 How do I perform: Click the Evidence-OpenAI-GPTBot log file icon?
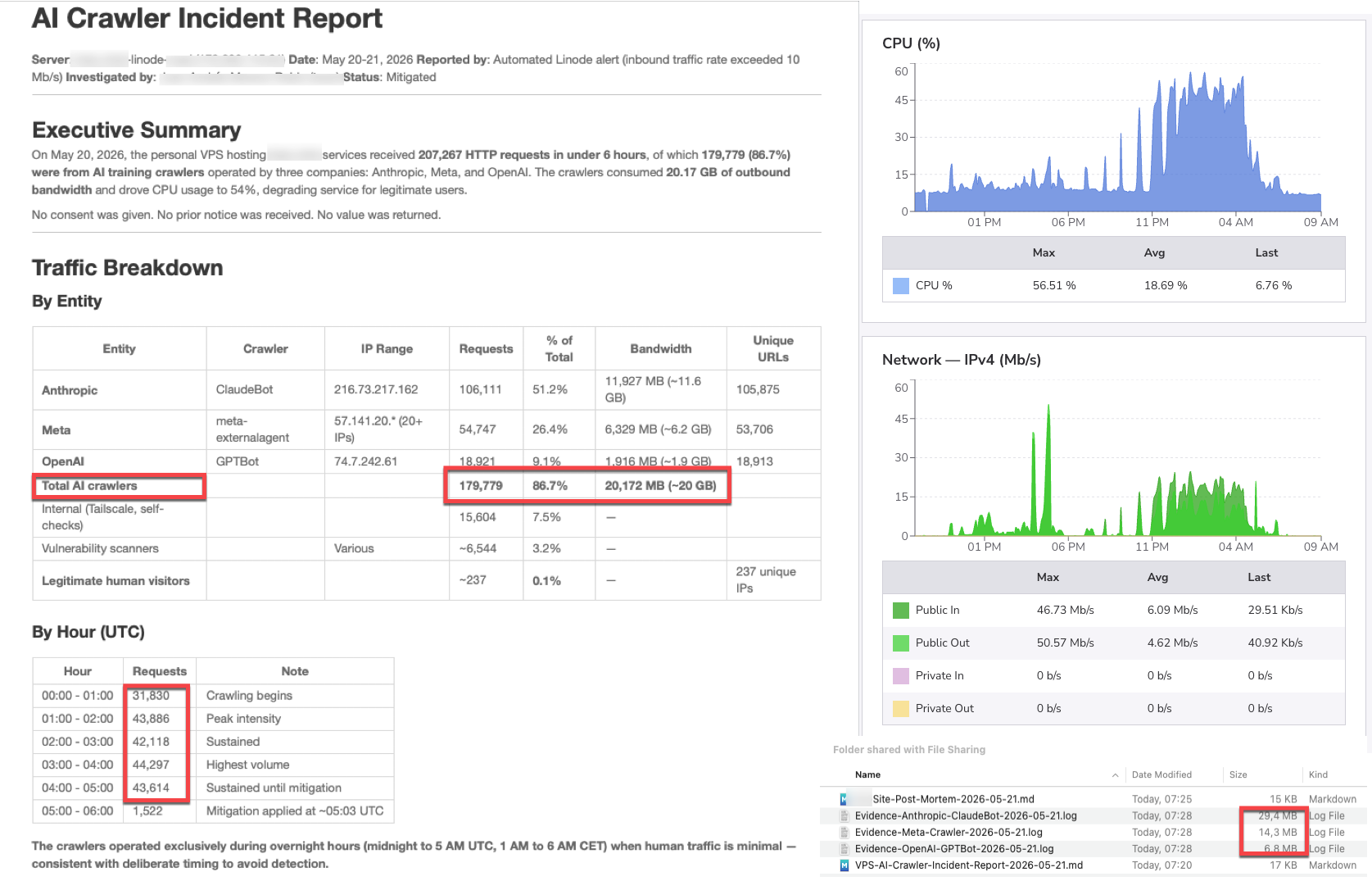pyautogui.click(x=844, y=848)
